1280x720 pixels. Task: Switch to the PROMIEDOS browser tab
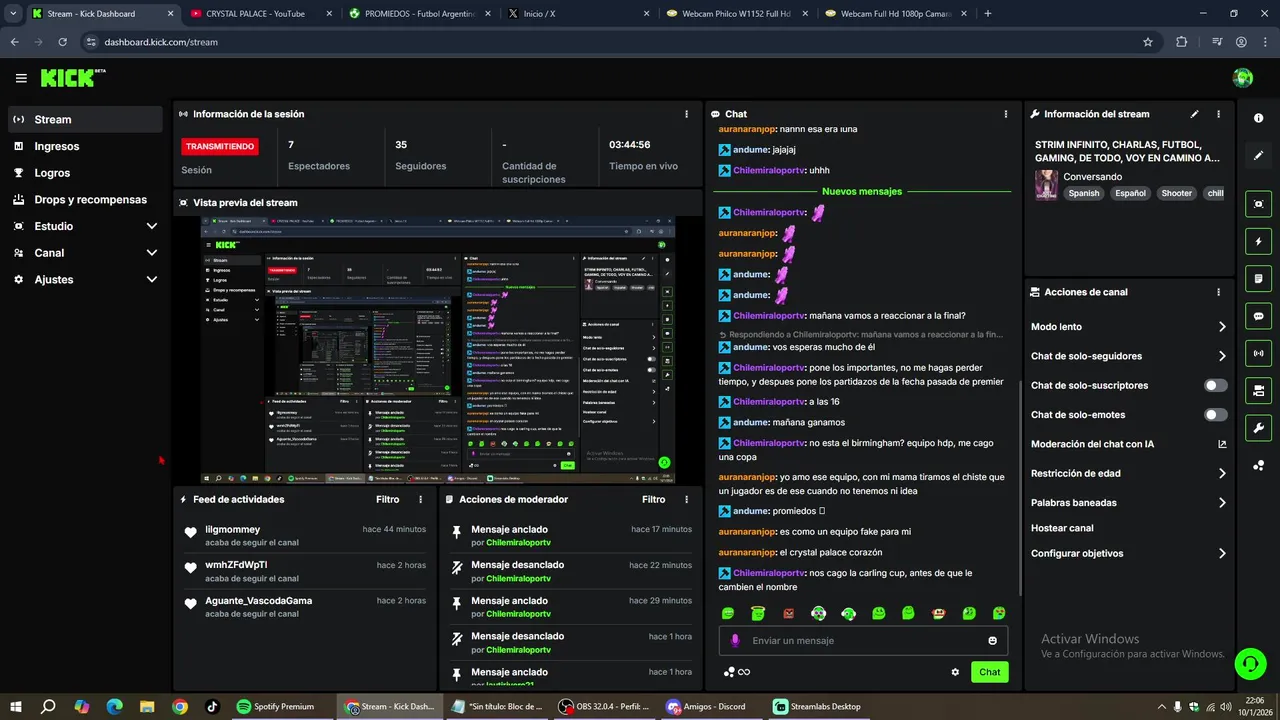coord(418,14)
